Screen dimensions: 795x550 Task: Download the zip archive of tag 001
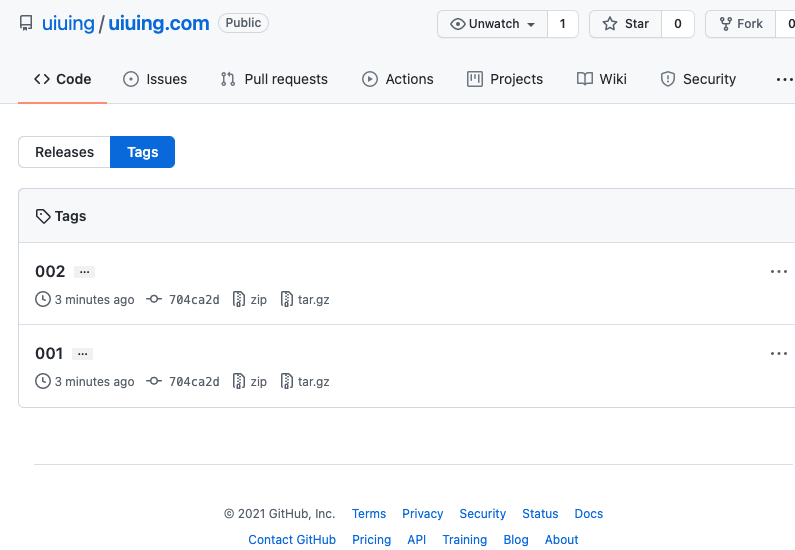(x=259, y=382)
